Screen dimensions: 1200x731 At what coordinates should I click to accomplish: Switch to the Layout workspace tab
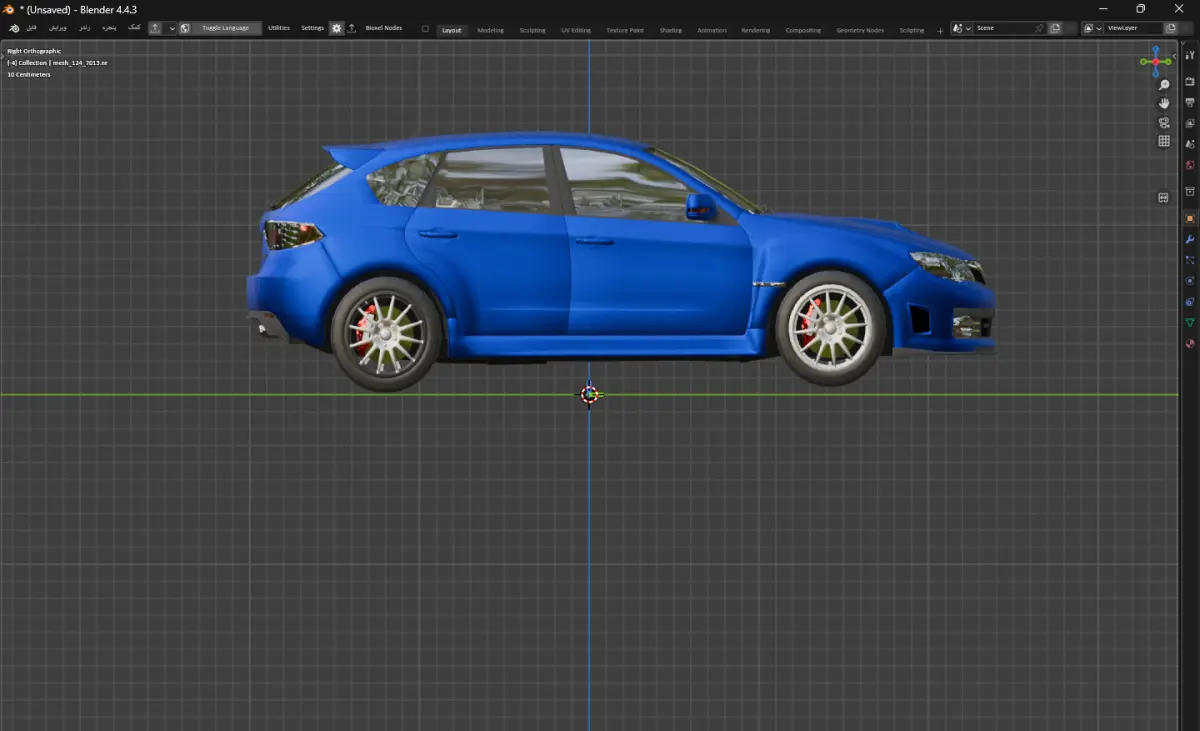[452, 30]
